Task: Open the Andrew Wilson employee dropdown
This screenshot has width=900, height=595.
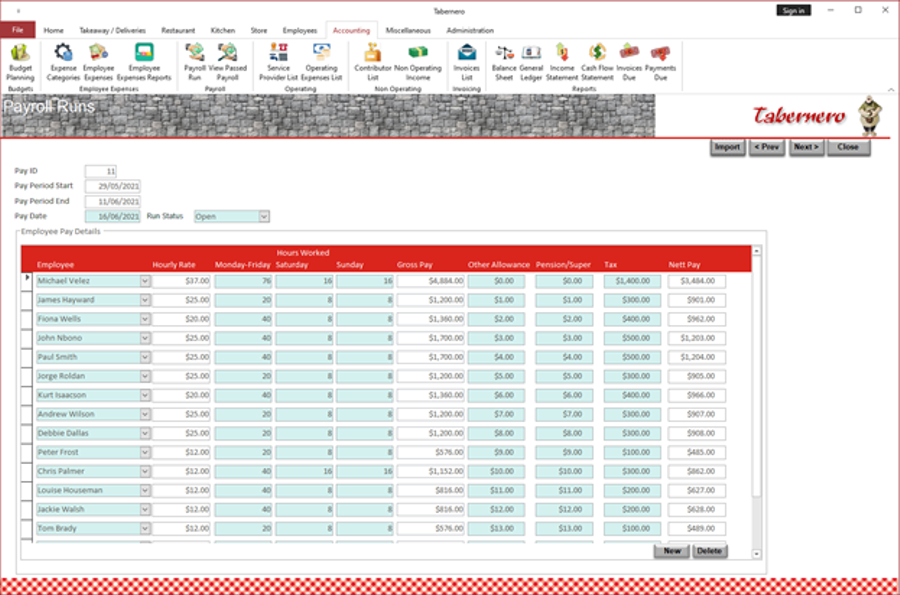Action: pos(145,414)
